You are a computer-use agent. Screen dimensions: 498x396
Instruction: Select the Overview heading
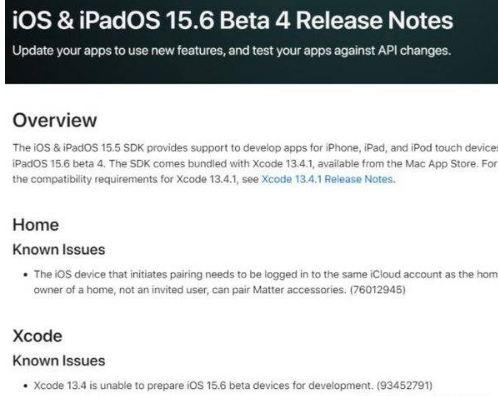pos(55,120)
